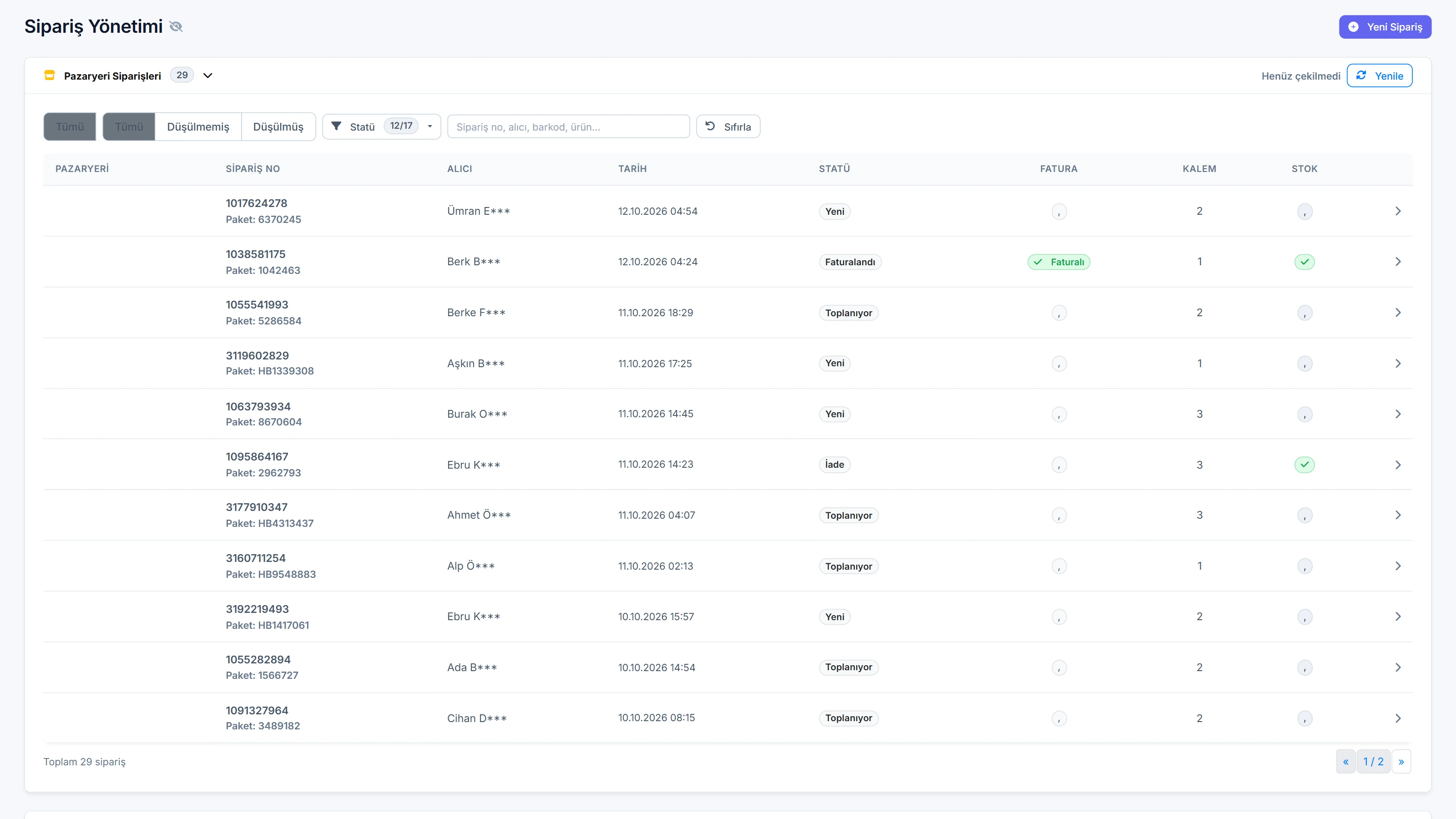
Task: Go to next page with » button
Action: (1401, 761)
